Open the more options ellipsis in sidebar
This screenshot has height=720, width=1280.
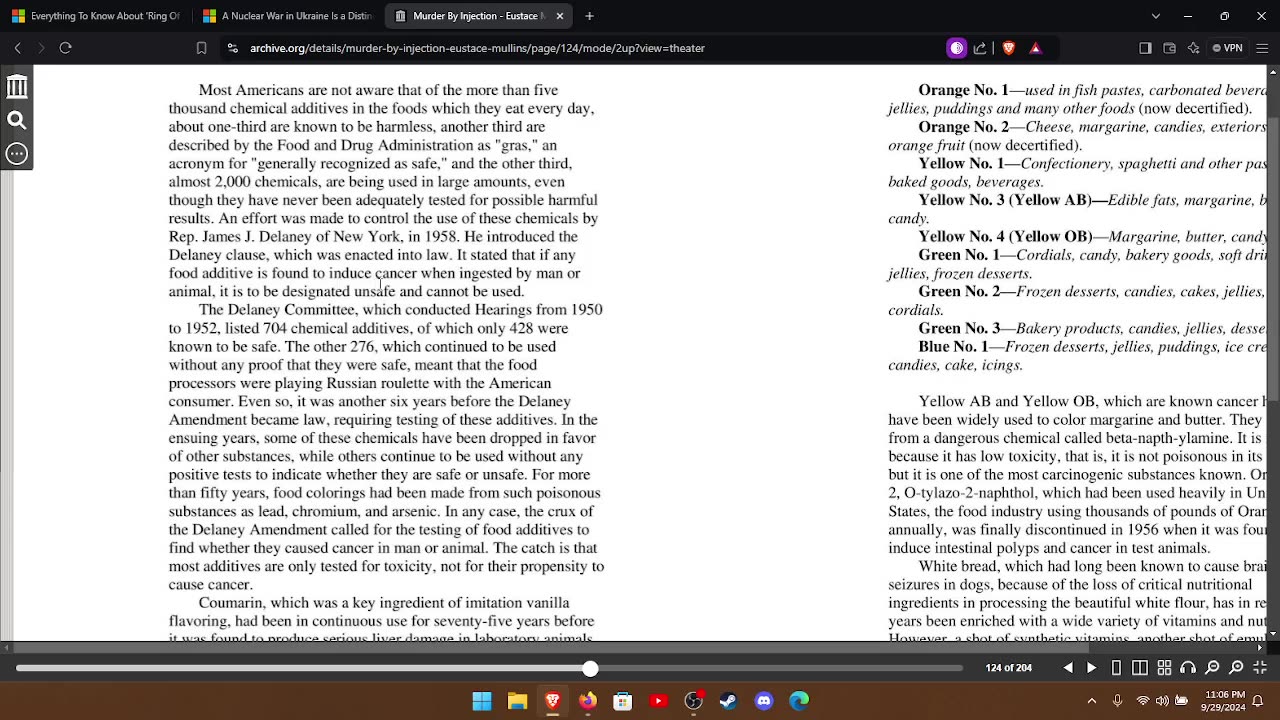click(17, 154)
